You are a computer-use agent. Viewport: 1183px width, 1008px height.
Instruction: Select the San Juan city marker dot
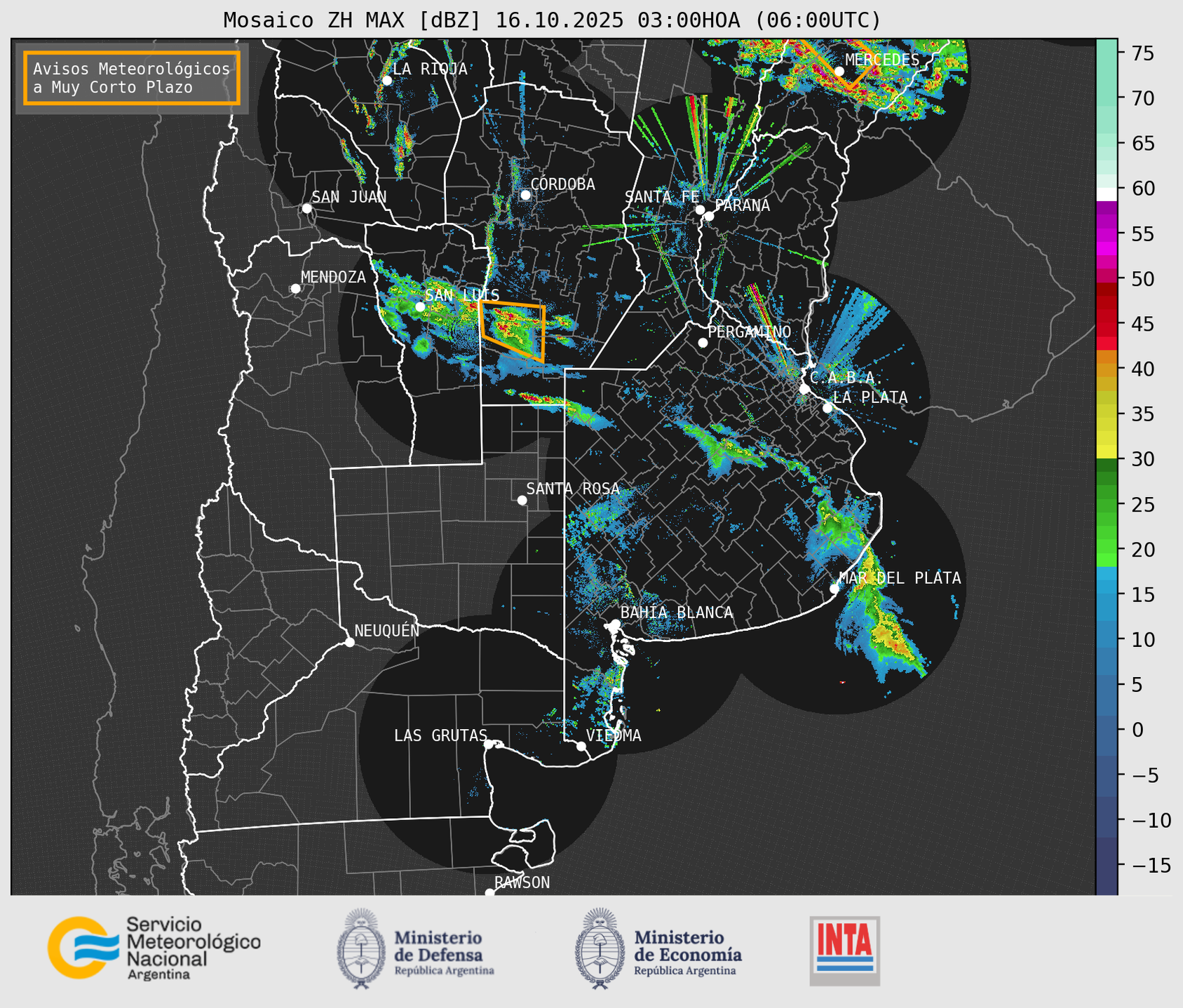(x=306, y=208)
